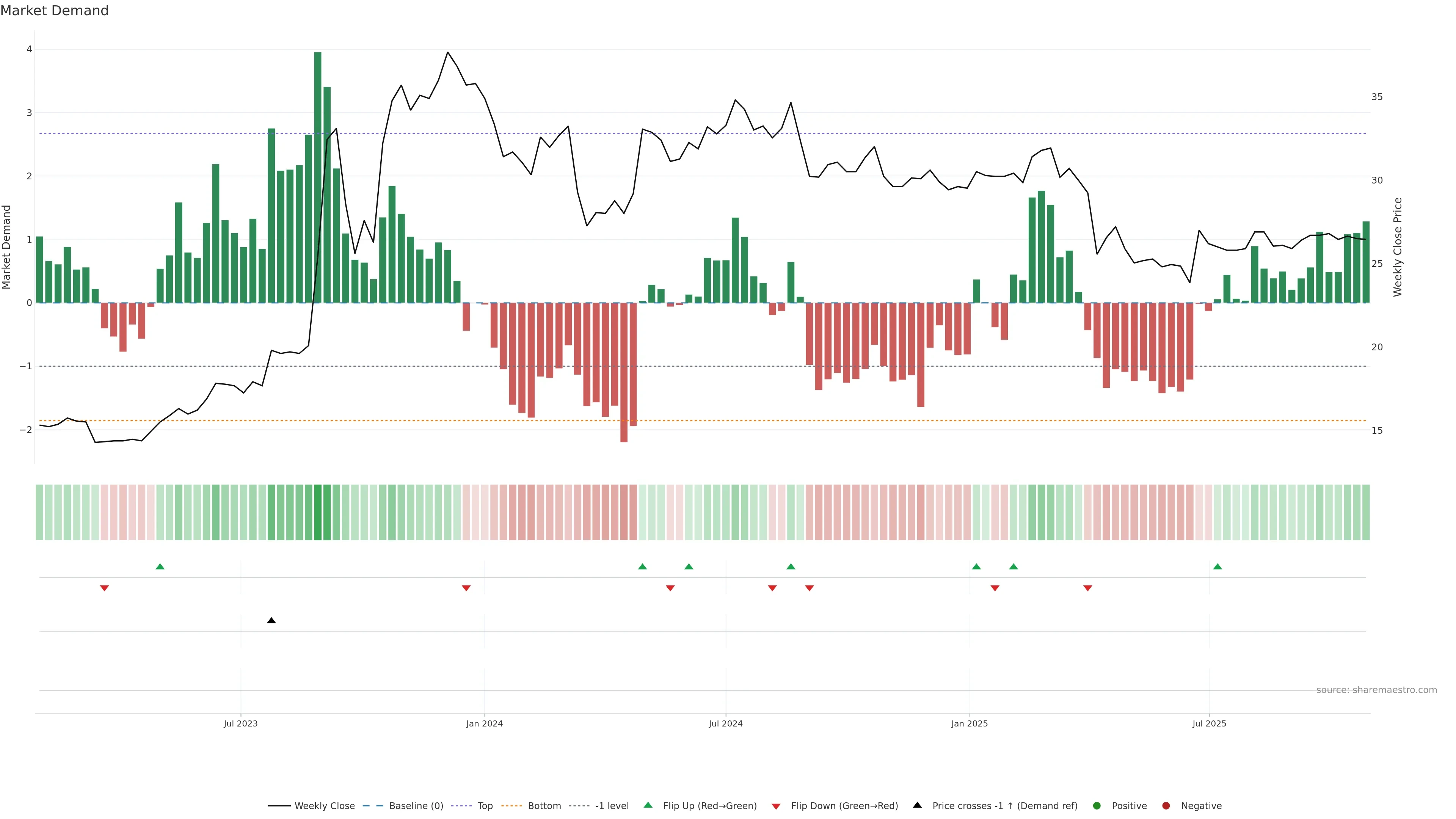Click the Weekly Close Price axis title
The image size is (1456, 819).
coord(1398,247)
